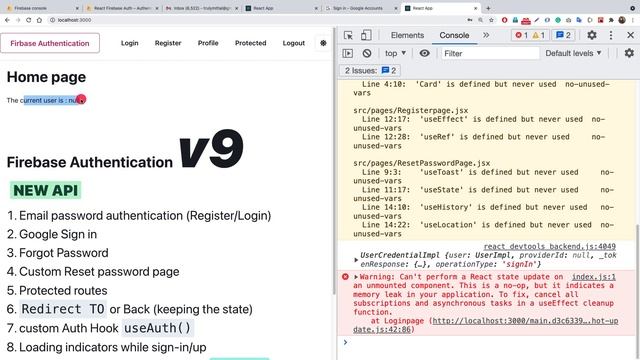This screenshot has height=360, width=640.
Task: Focus the console prompt input line
Action: click(x=490, y=342)
